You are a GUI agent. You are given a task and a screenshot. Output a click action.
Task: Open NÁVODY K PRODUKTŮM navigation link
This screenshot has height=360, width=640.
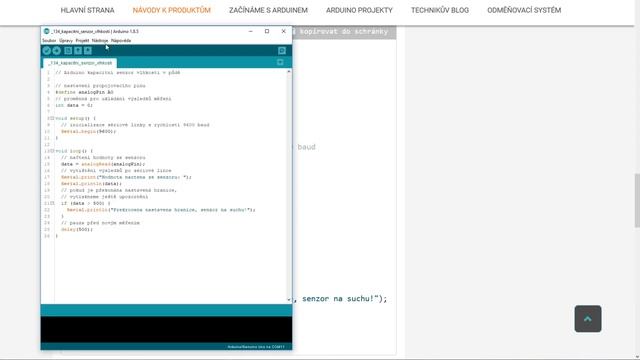(x=171, y=10)
